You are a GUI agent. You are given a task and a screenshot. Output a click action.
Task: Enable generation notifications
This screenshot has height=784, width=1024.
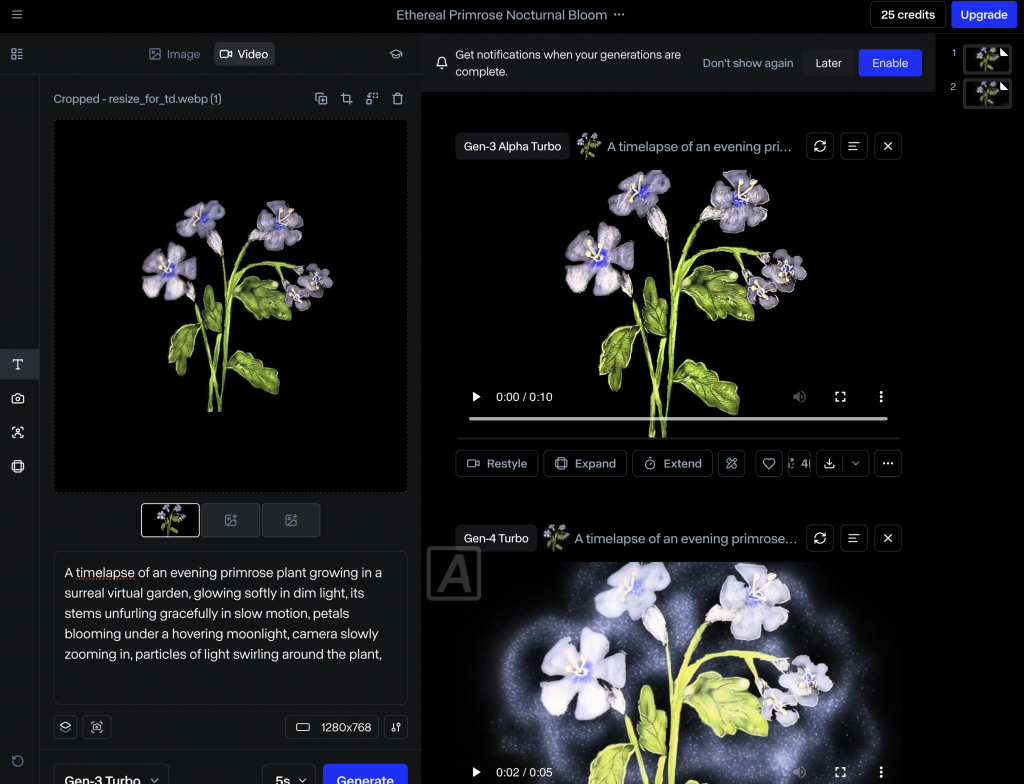pyautogui.click(x=890, y=63)
